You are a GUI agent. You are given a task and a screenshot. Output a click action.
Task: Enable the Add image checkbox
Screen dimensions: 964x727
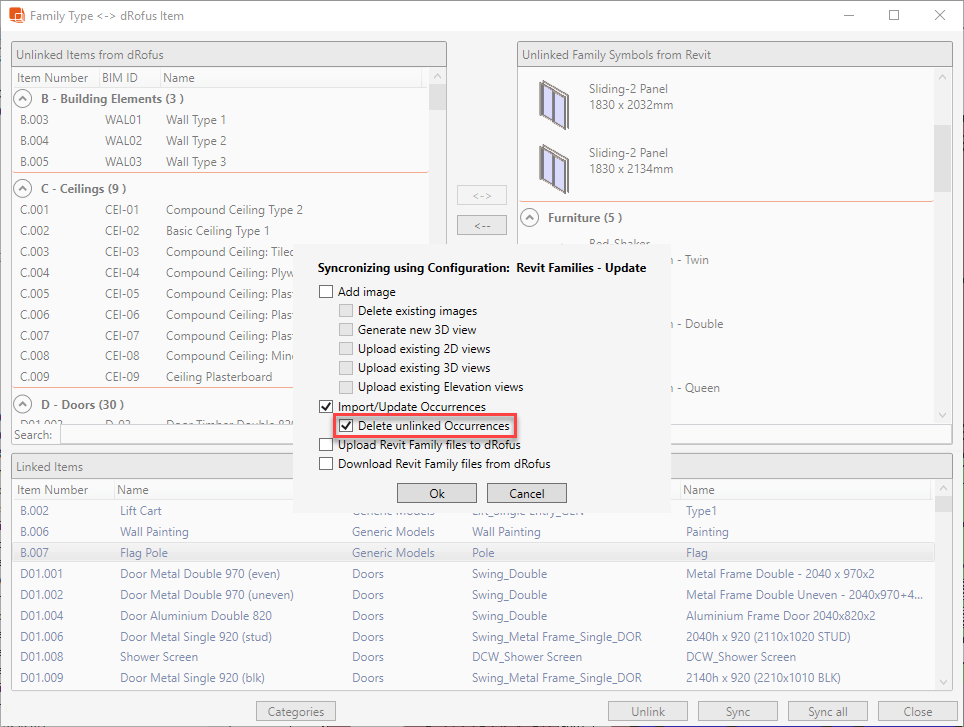[326, 292]
